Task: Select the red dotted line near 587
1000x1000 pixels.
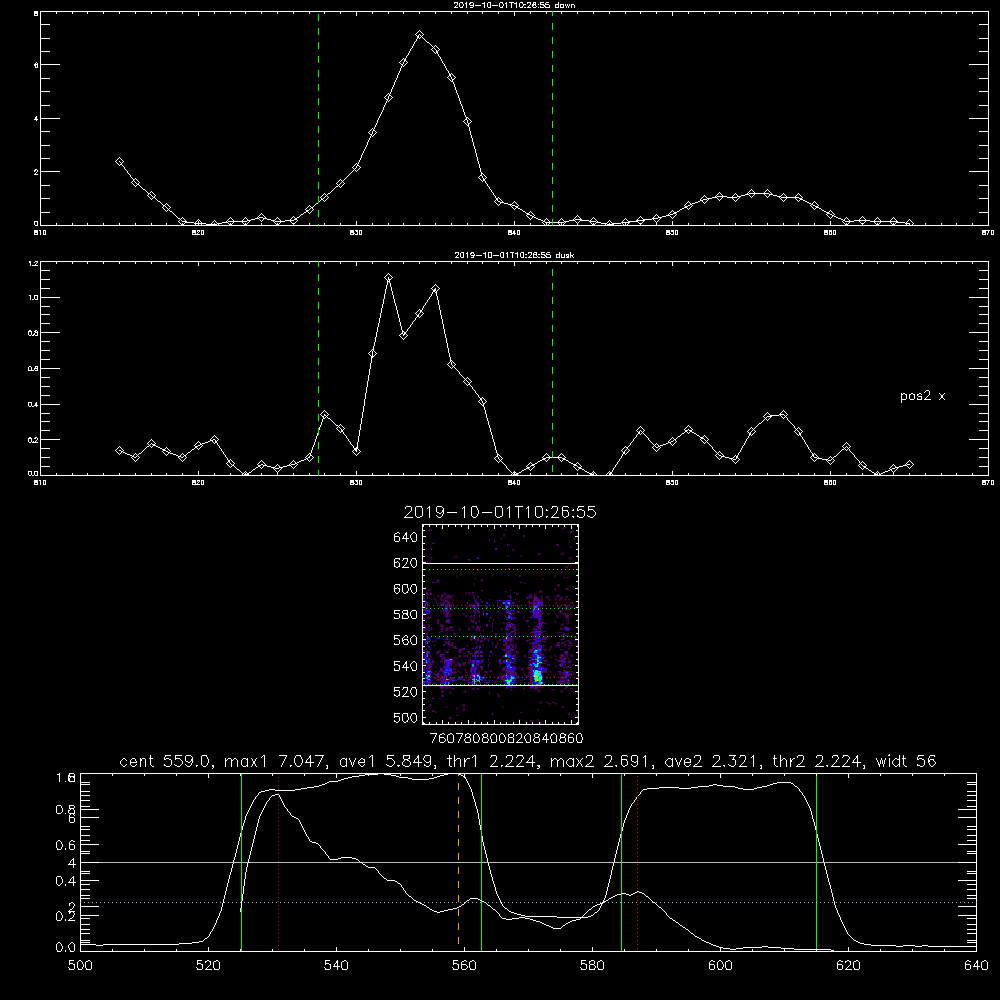Action: (x=638, y=861)
